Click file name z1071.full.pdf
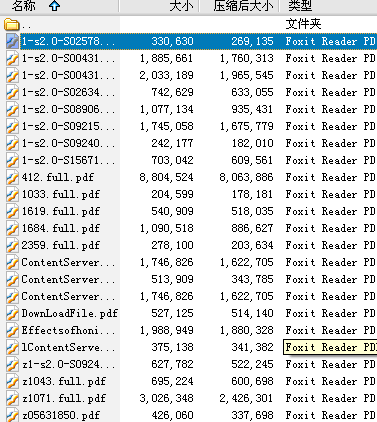The image size is (377, 422). [64, 398]
